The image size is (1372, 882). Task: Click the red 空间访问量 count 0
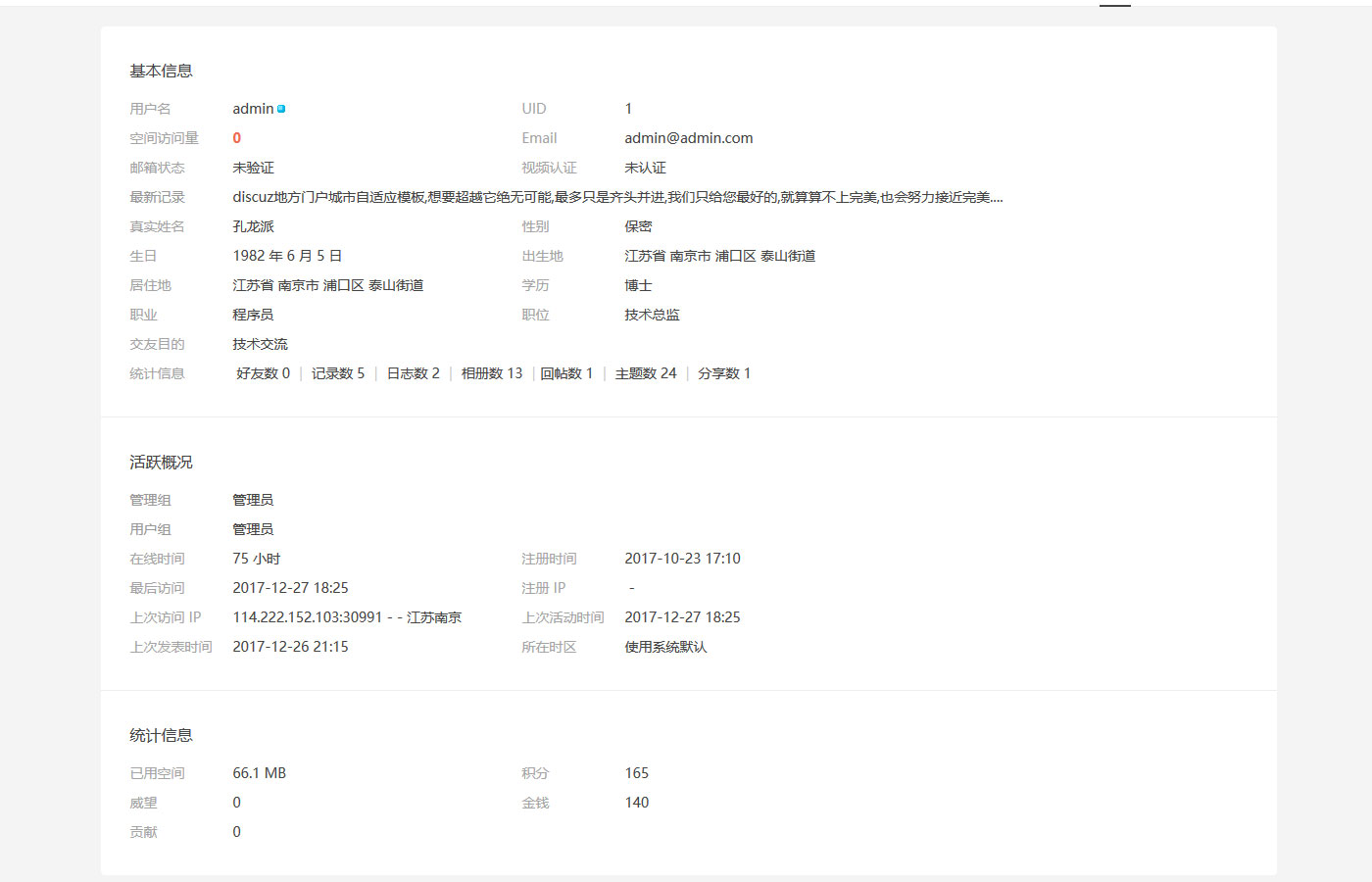(x=236, y=138)
